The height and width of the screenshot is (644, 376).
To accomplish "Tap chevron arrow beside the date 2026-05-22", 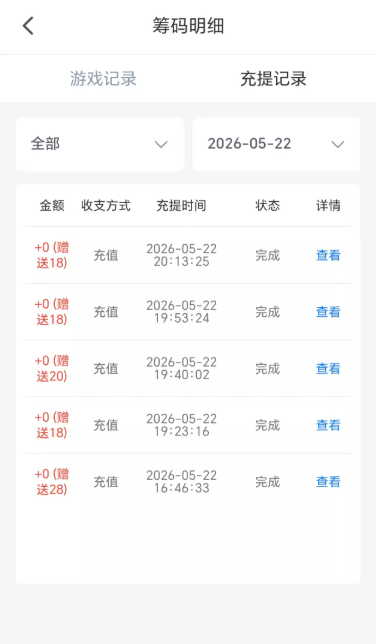I will pyautogui.click(x=338, y=145).
